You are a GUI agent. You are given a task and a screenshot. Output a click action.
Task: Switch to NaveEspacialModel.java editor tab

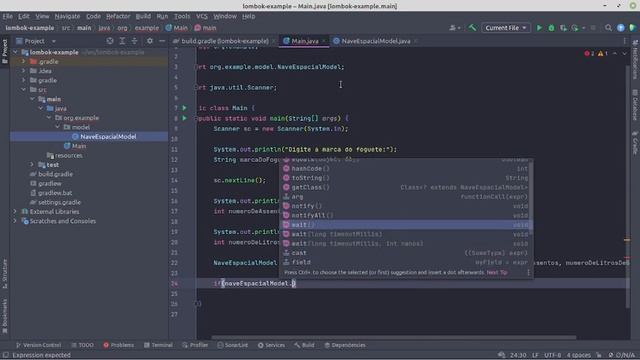point(375,41)
